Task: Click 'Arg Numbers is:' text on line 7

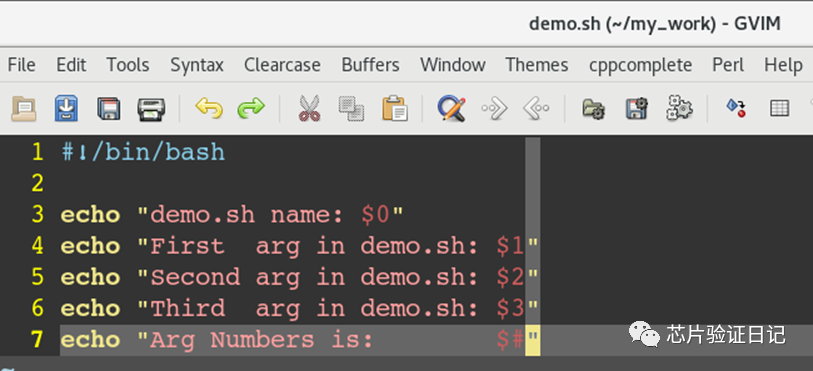Action: pos(262,340)
